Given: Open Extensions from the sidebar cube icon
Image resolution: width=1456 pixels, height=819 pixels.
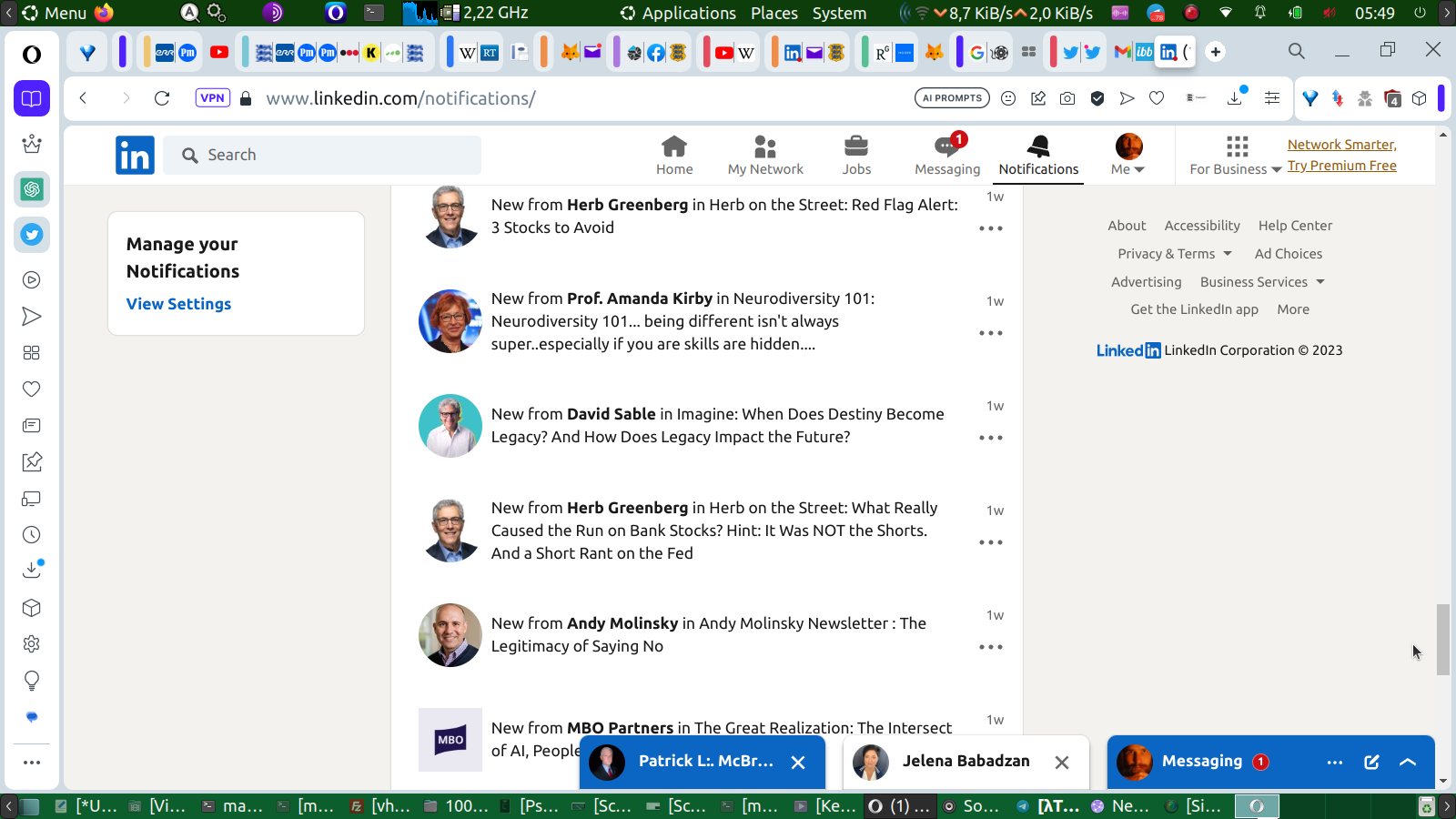Looking at the screenshot, I should pos(32,608).
